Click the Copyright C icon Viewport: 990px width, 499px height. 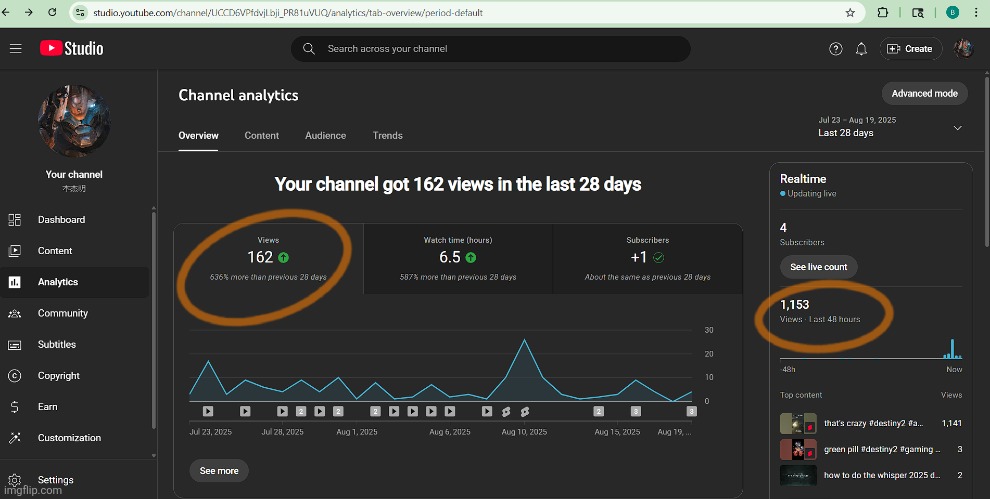[15, 376]
